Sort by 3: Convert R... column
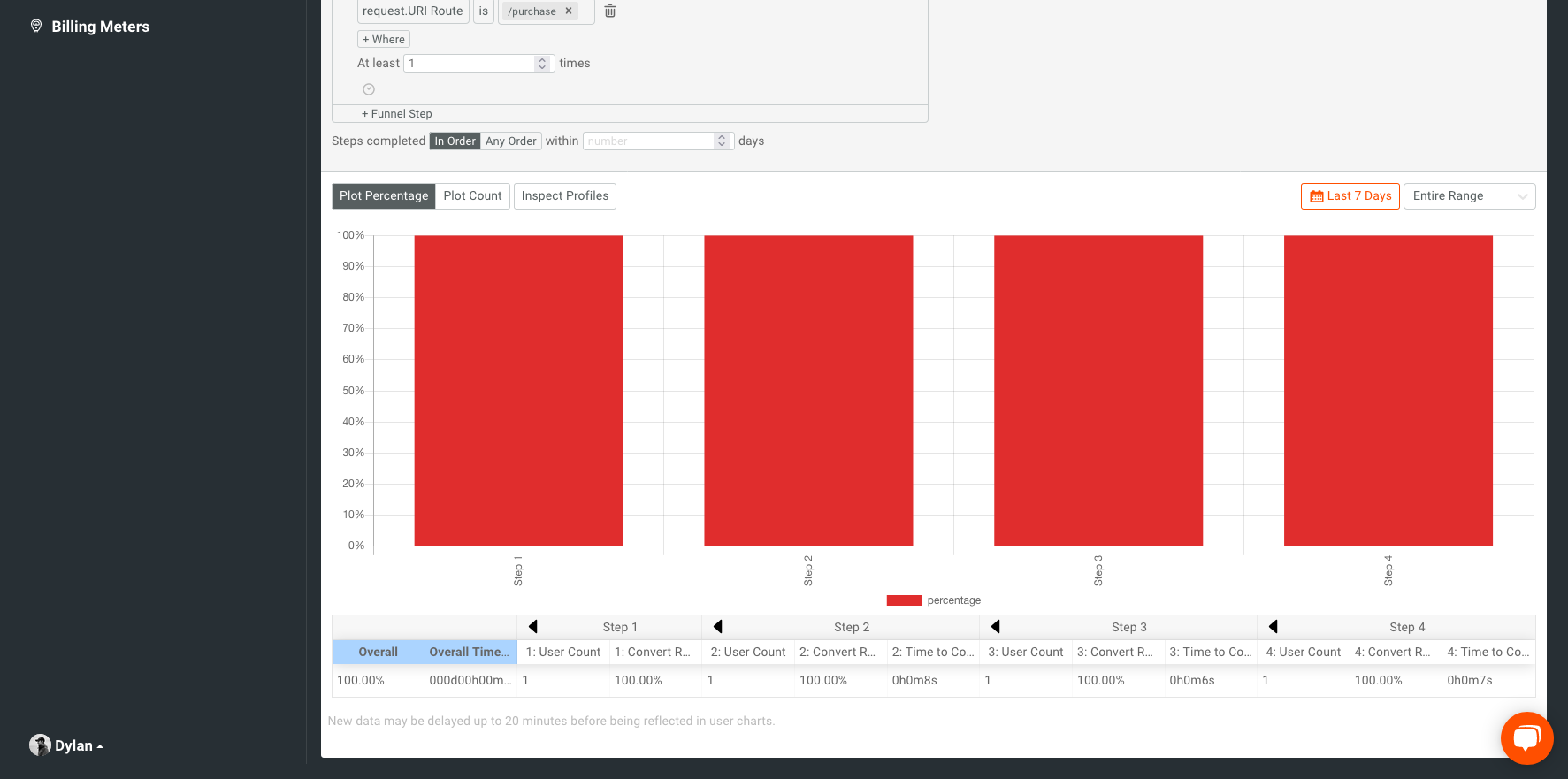 [1119, 653]
